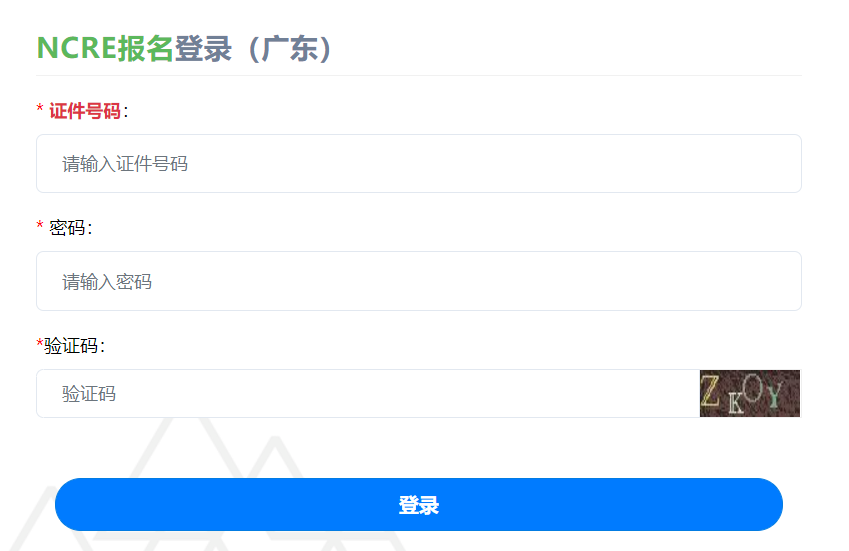This screenshot has height=551, width=849.
Task: Focus the 密码 password field
Action: click(x=418, y=281)
